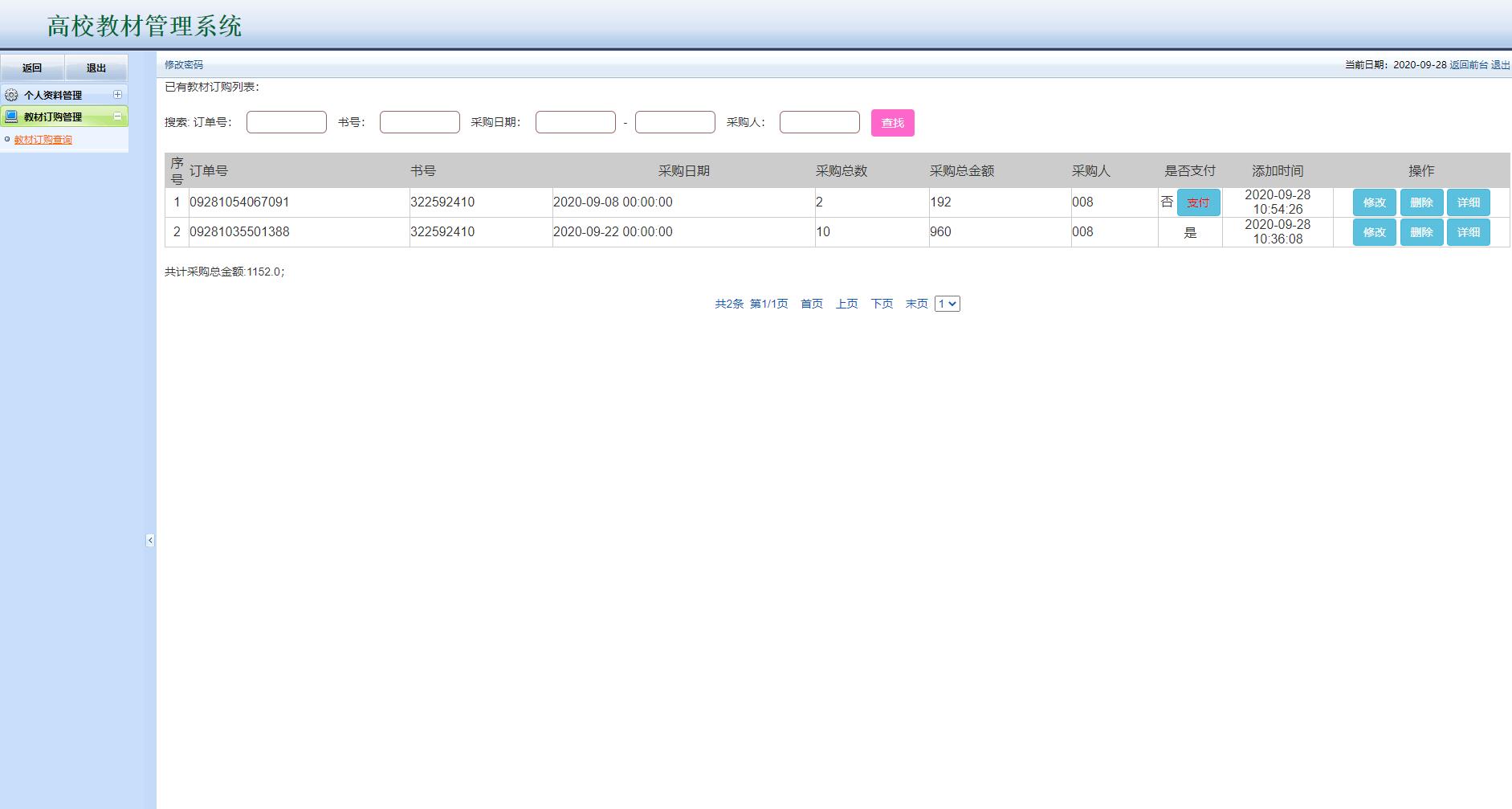Open the 修改密码 link
The image size is (1512, 809).
[x=184, y=65]
